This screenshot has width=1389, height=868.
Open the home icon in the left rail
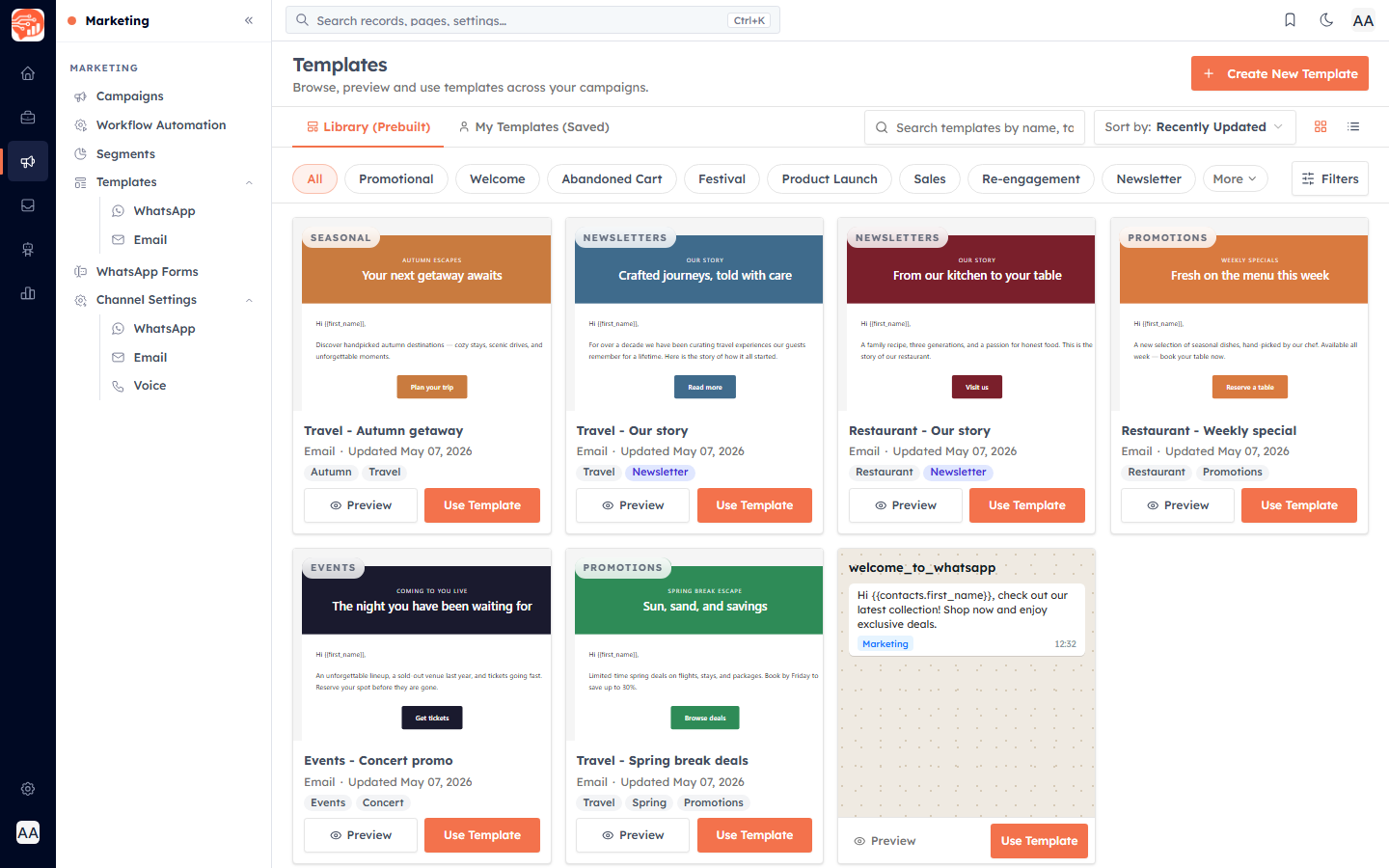(x=28, y=73)
